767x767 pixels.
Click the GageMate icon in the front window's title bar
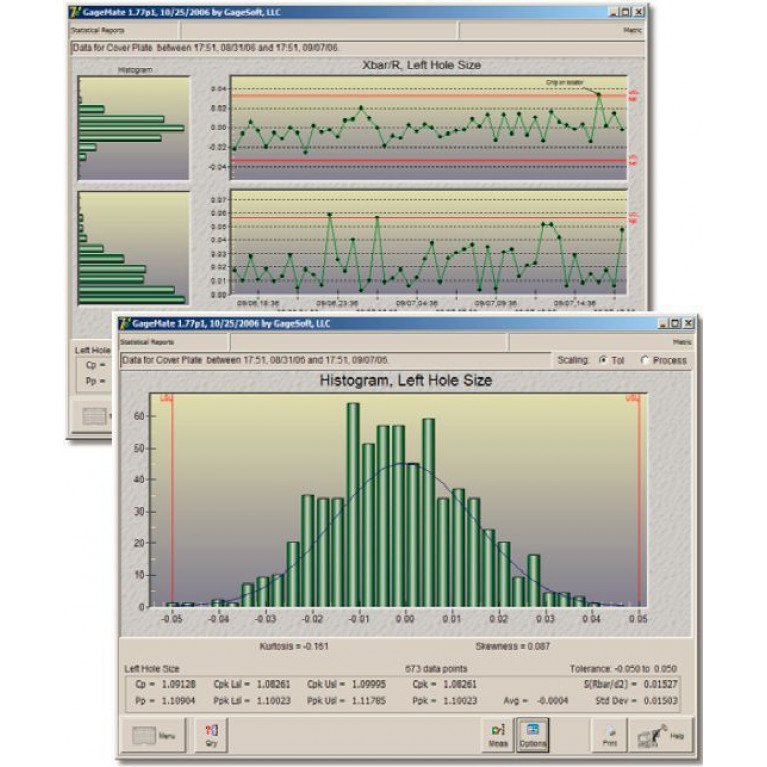pyautogui.click(x=124, y=324)
